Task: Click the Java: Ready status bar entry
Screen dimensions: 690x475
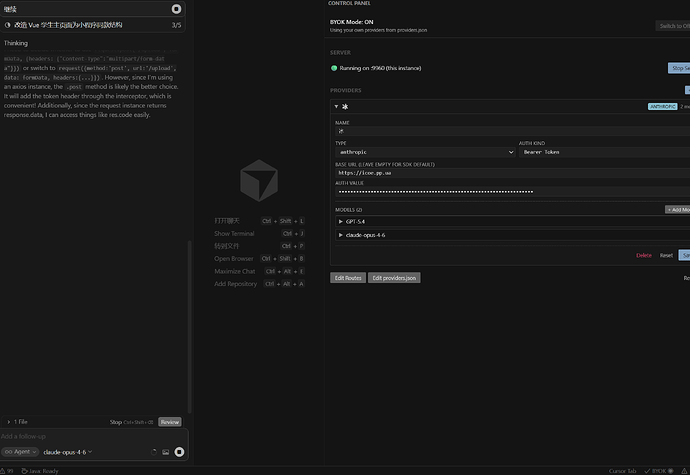Action: click(x=40, y=471)
